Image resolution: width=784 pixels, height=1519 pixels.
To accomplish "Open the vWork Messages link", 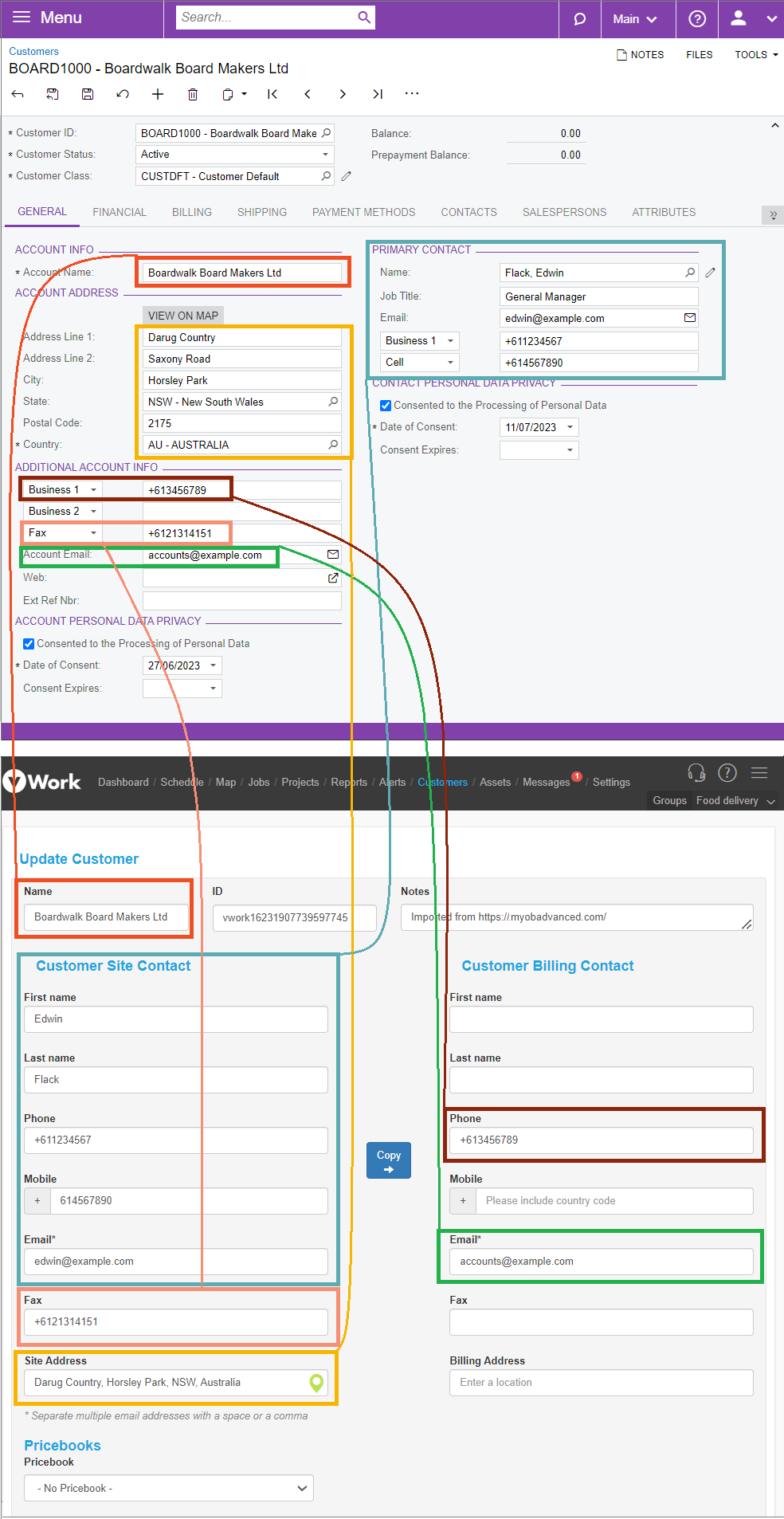I will coord(547,783).
